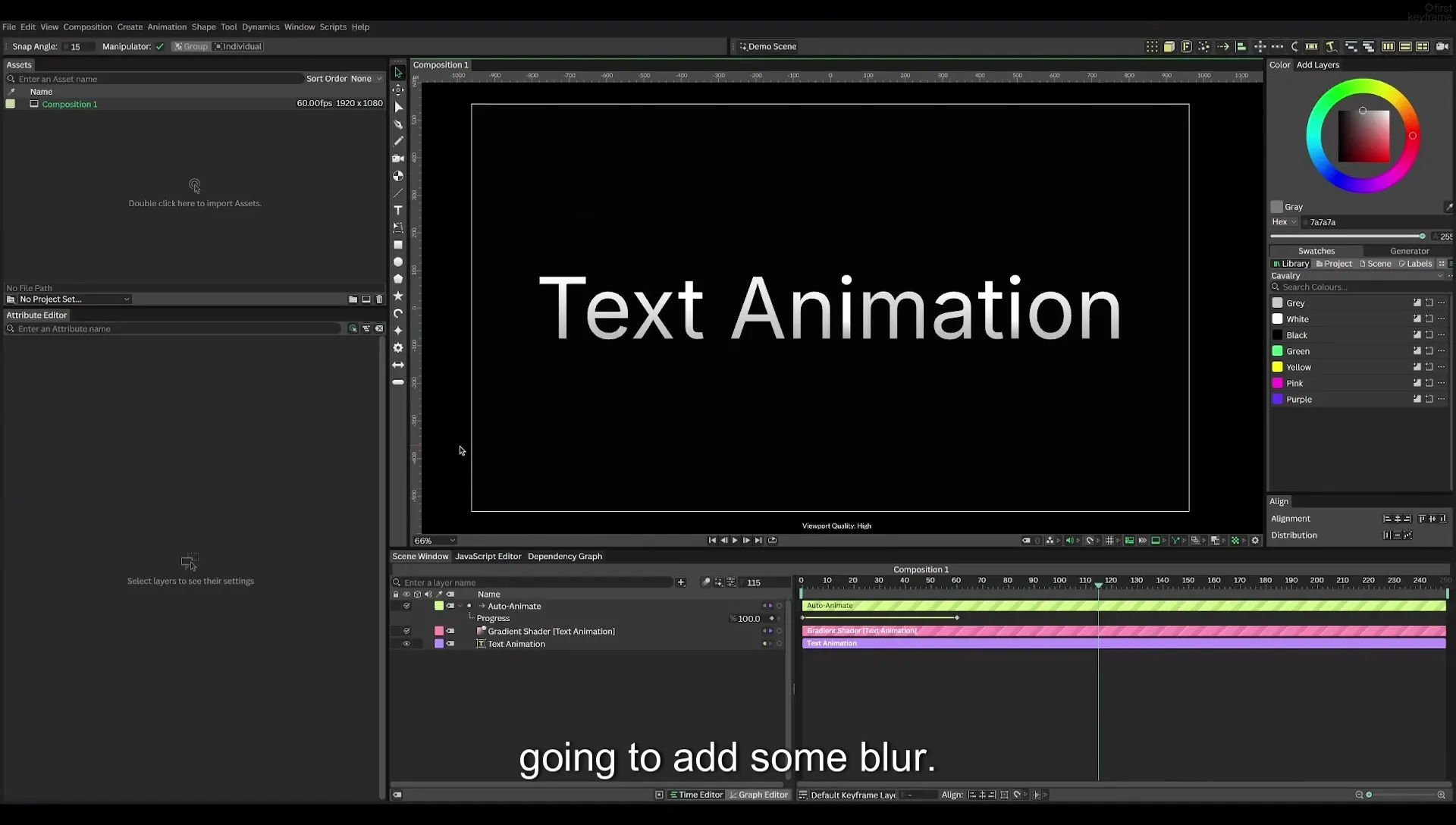Jump to the last frame
1456x825 pixels.
pyautogui.click(x=758, y=541)
